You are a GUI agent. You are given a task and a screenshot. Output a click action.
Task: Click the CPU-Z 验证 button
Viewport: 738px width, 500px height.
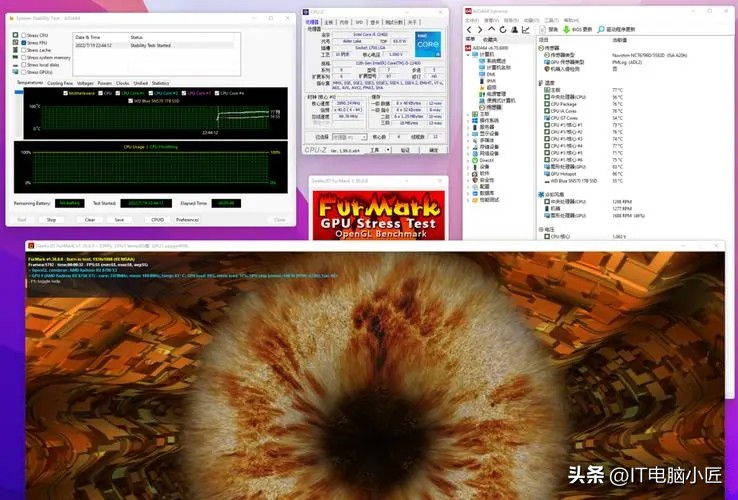coord(405,150)
